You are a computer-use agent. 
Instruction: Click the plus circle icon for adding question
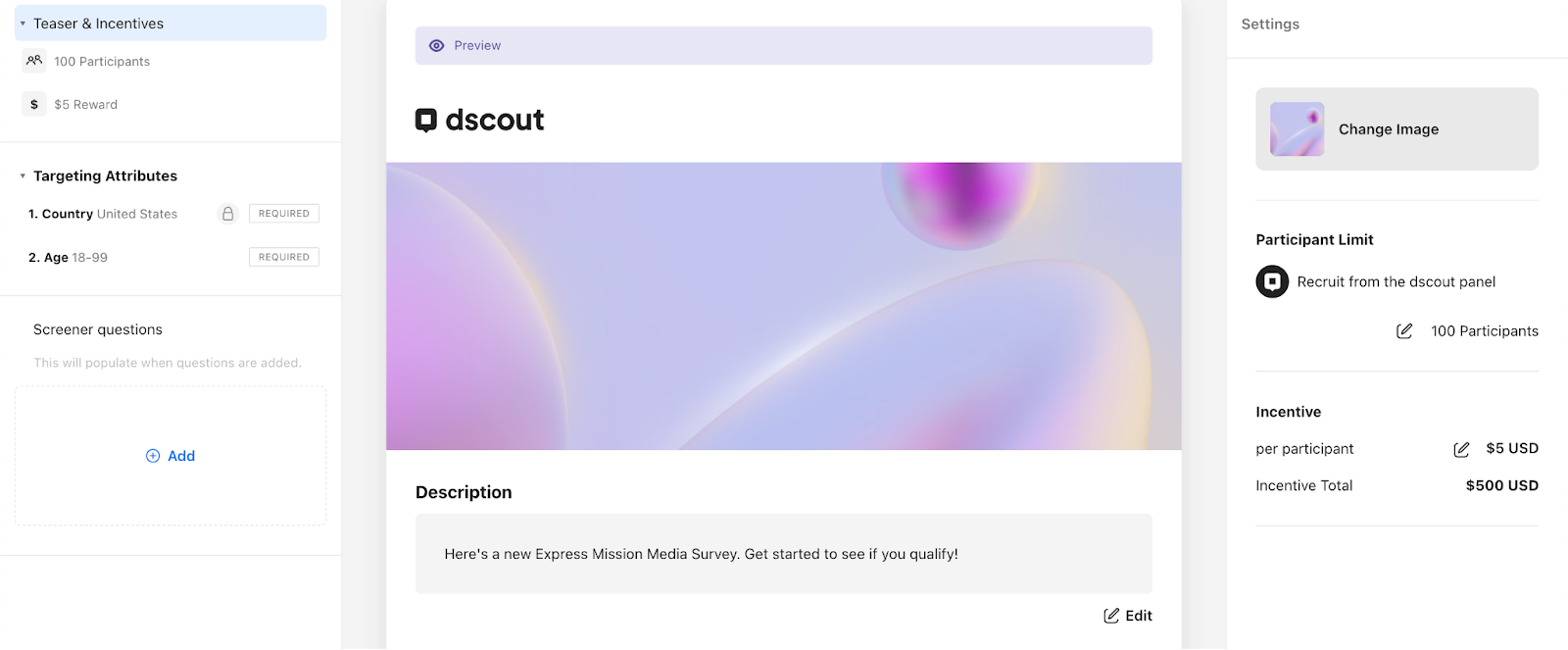153,456
